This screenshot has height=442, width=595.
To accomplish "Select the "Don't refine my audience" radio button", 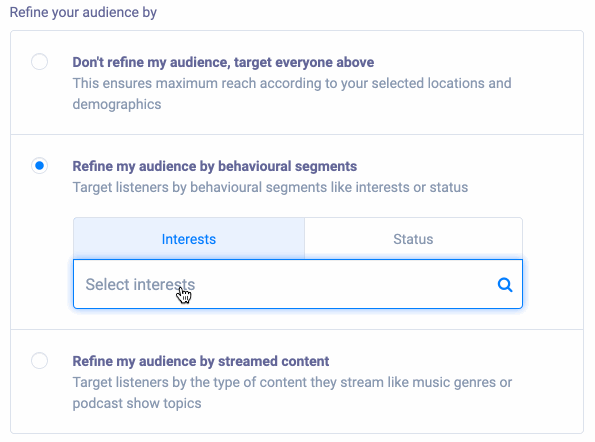I will (x=39, y=61).
